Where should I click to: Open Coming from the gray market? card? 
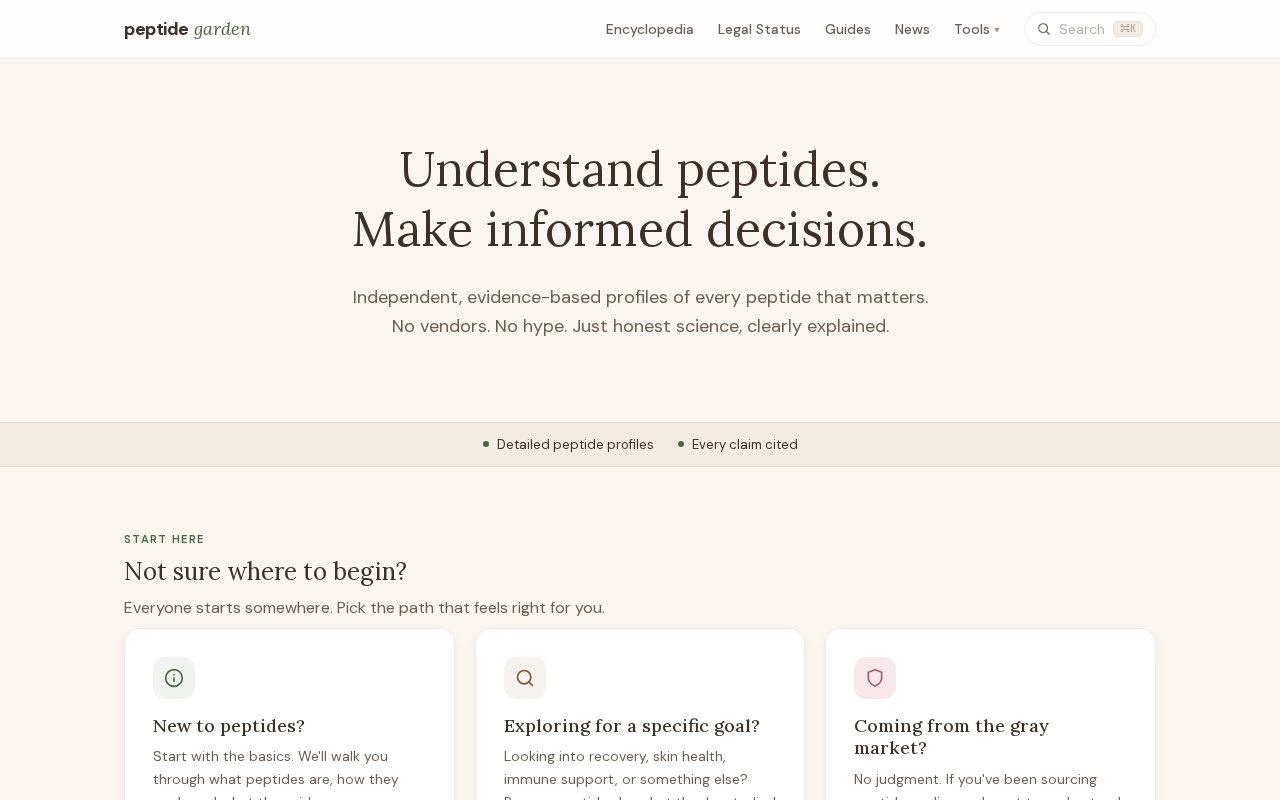(x=990, y=714)
